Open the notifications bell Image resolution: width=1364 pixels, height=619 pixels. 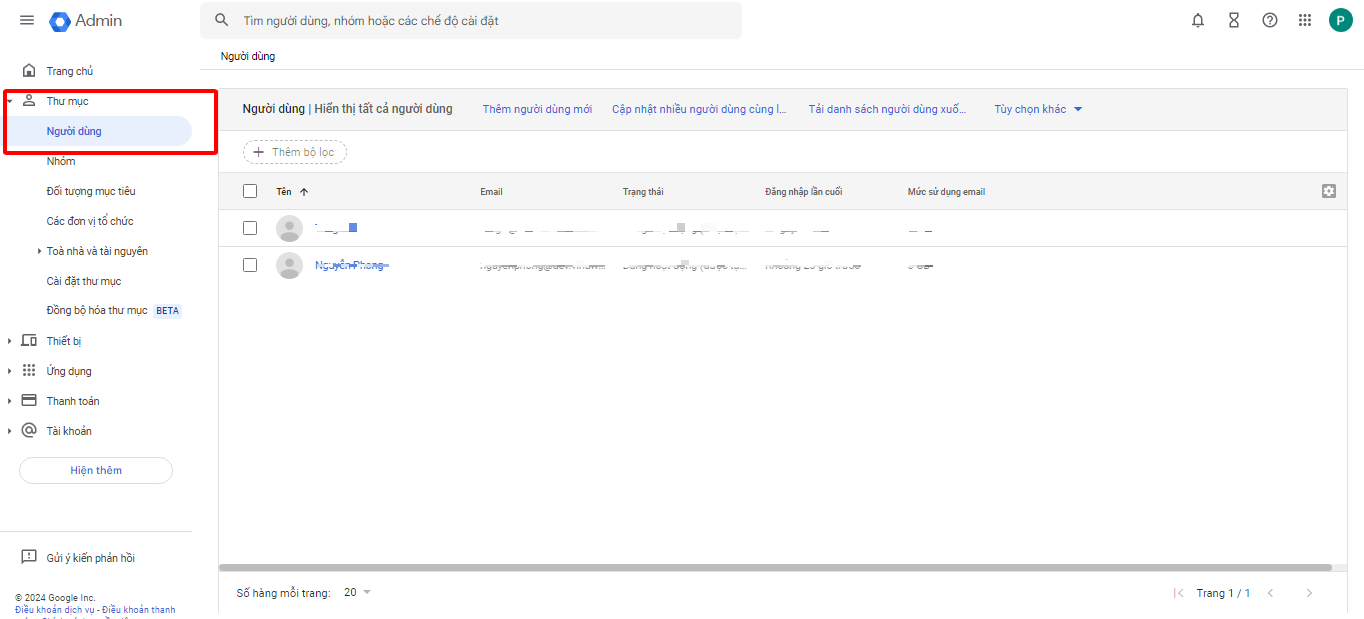coord(1198,20)
